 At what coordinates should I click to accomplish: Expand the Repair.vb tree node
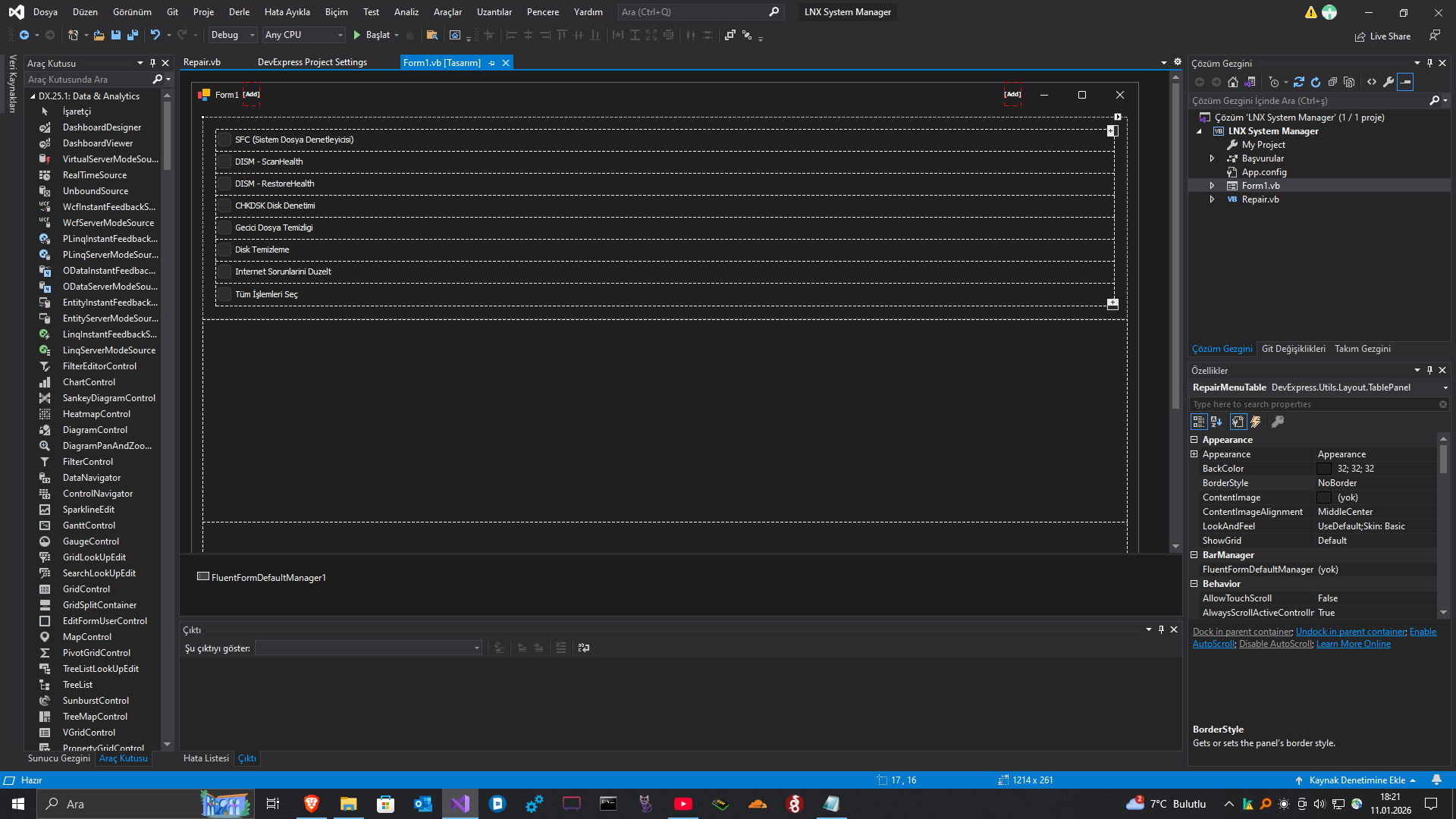coord(1212,199)
